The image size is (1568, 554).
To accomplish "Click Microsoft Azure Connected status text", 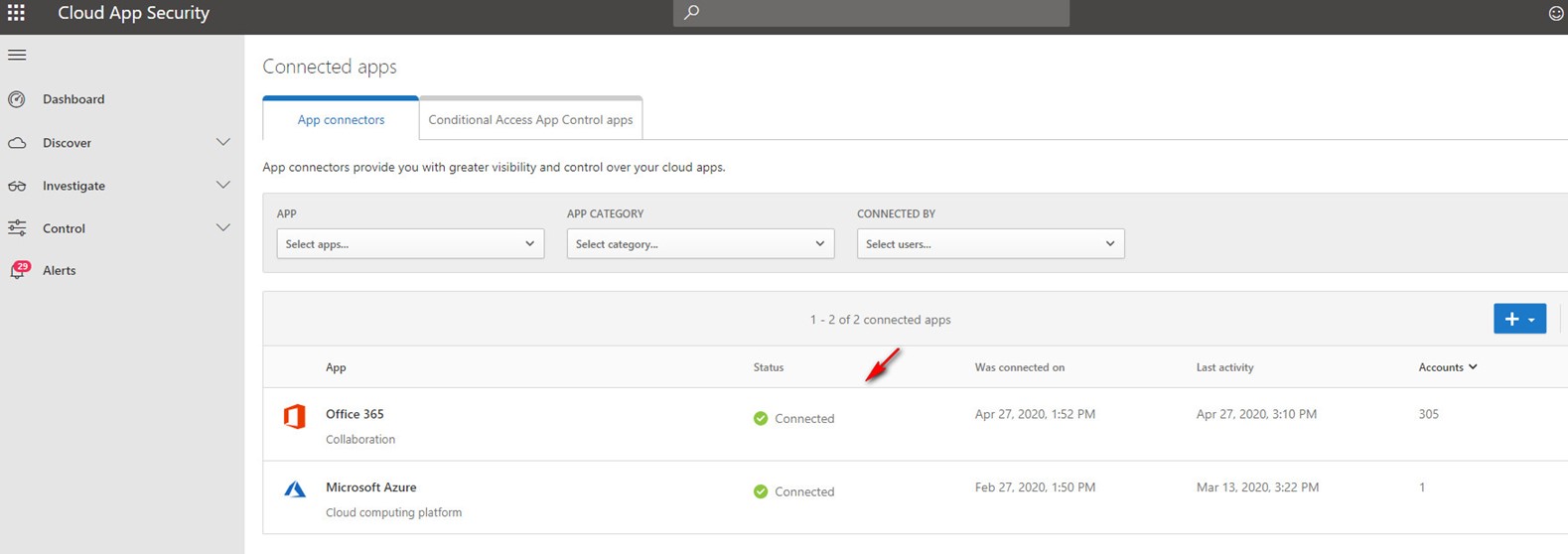I will click(804, 491).
